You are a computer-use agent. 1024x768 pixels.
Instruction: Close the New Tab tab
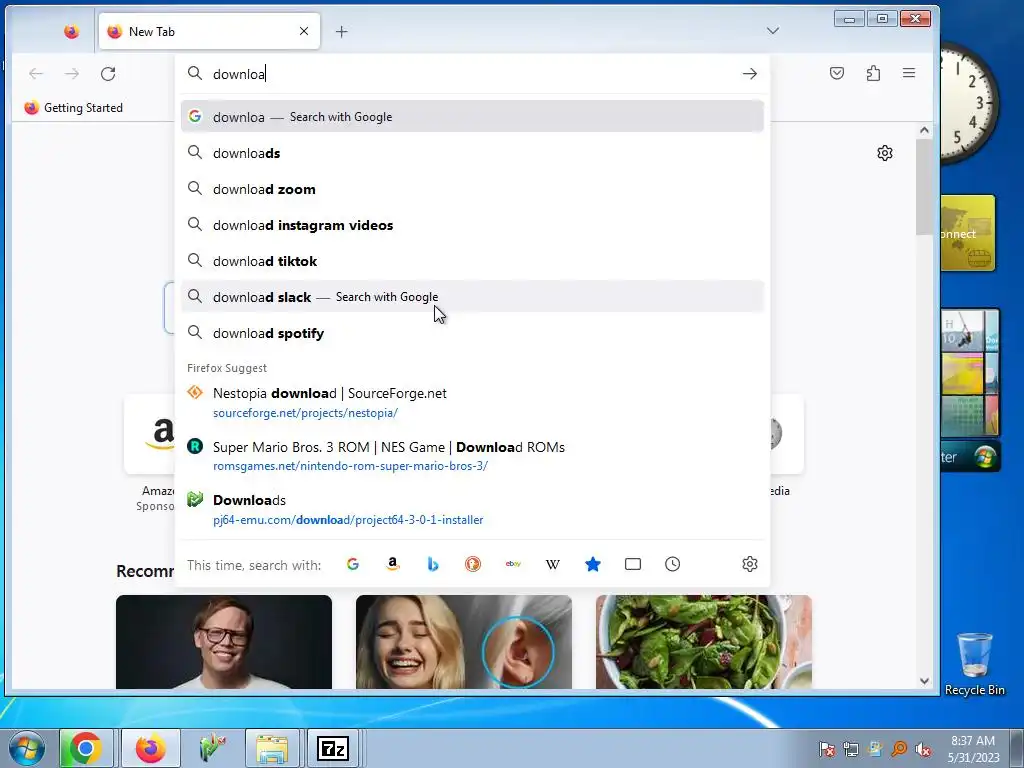tap(304, 31)
